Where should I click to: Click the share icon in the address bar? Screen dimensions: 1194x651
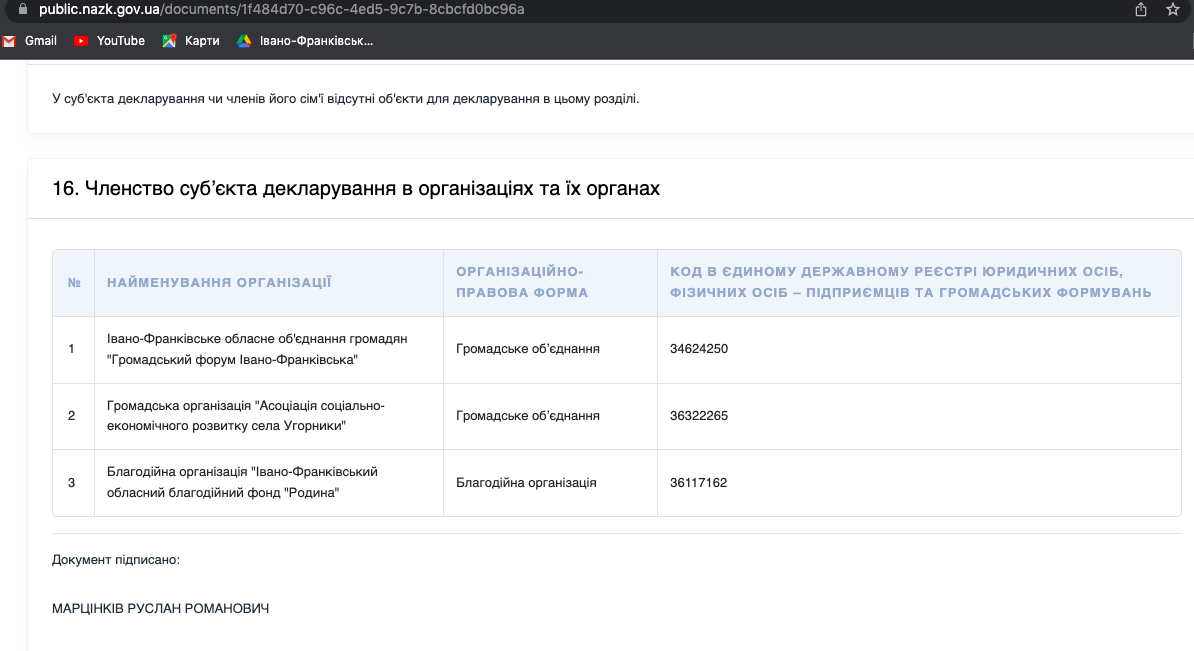click(x=1141, y=9)
